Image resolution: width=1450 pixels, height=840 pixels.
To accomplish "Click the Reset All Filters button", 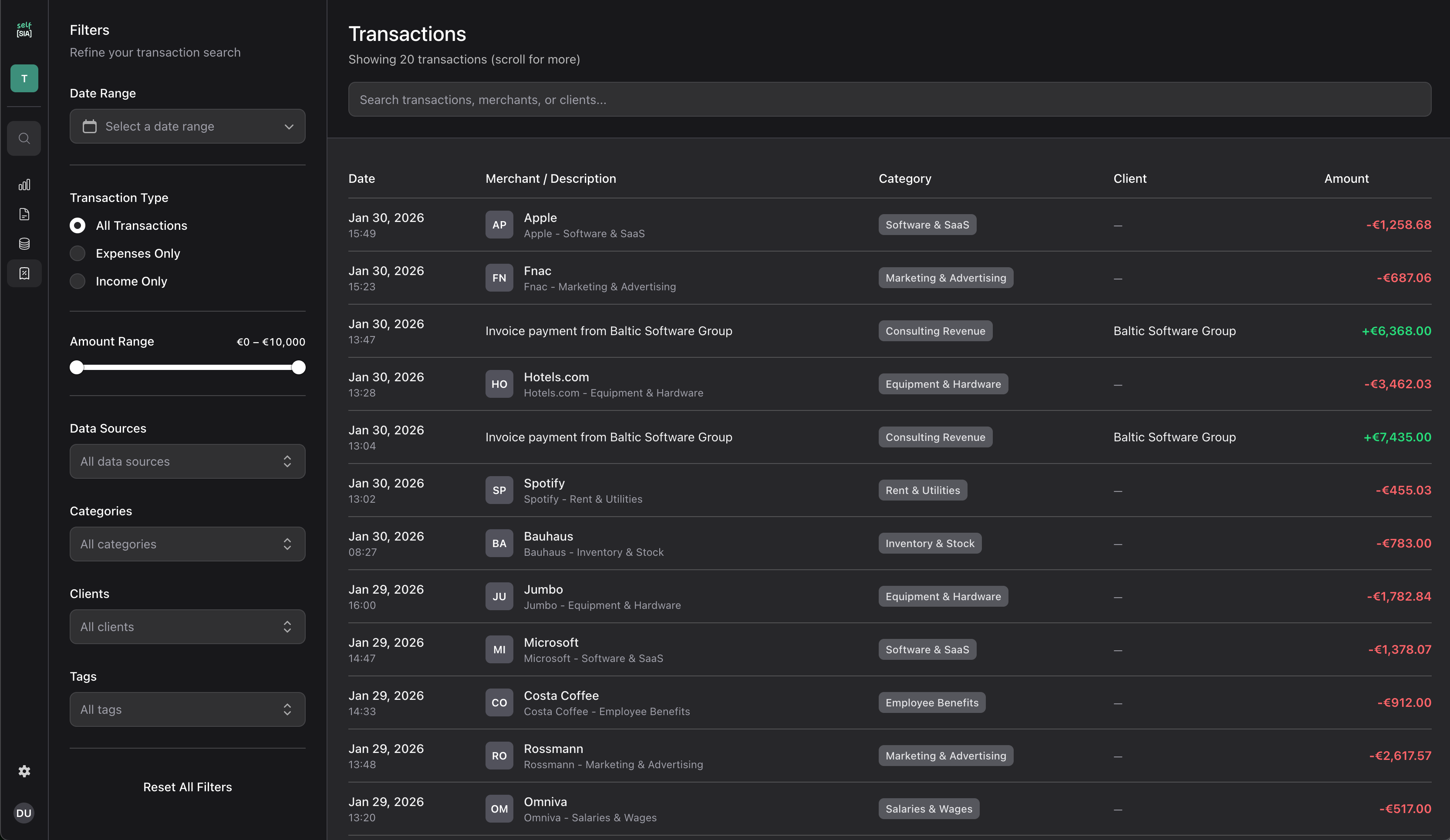I will tap(187, 786).
